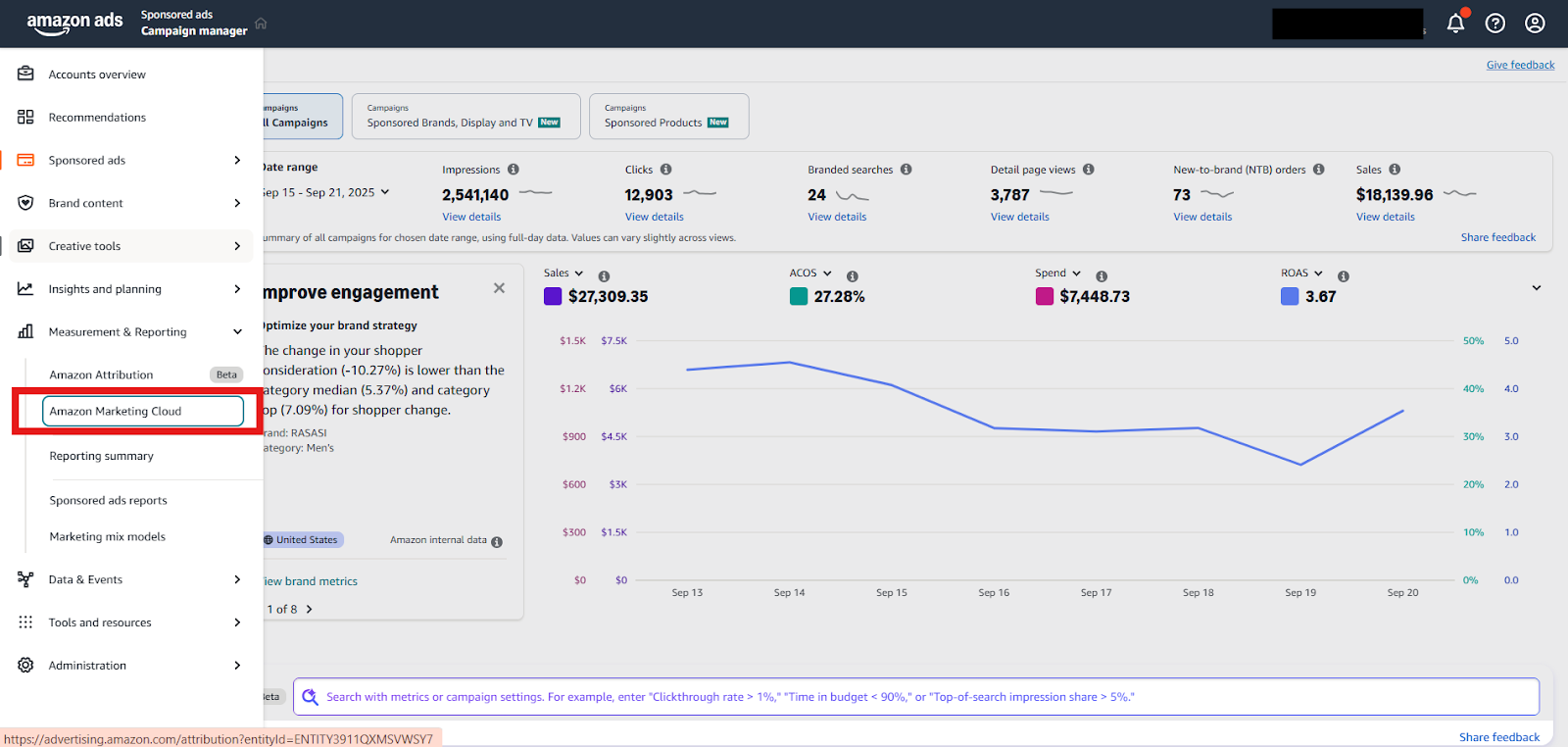This screenshot has width=1568, height=747.
Task: Click the info icon next to Clicks
Action: point(666,170)
